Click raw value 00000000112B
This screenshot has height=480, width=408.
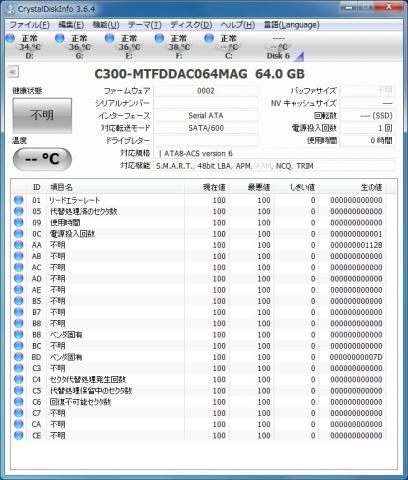tap(356, 245)
